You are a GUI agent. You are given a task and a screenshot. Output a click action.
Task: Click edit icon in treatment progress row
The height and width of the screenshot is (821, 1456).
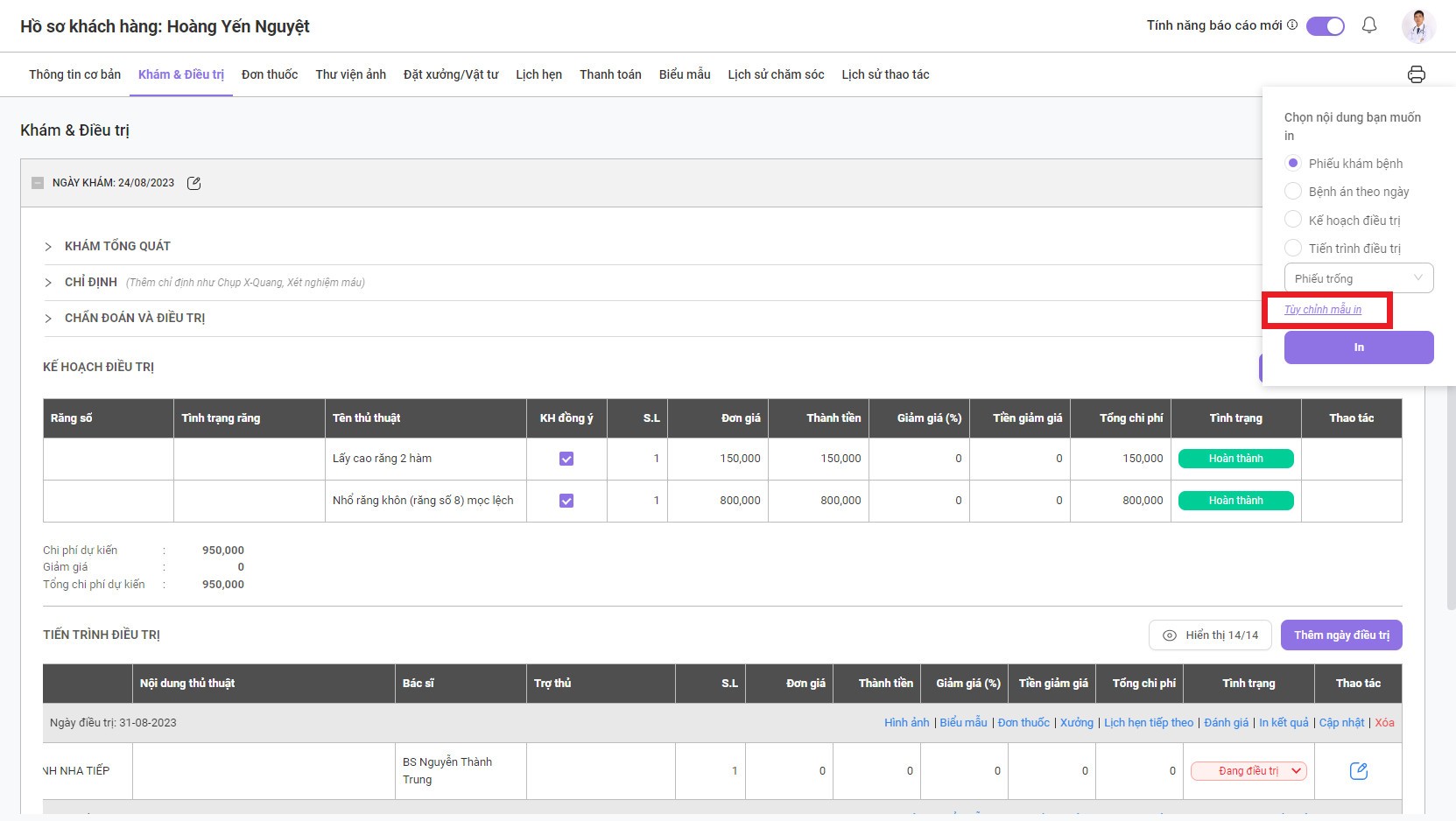1358,771
